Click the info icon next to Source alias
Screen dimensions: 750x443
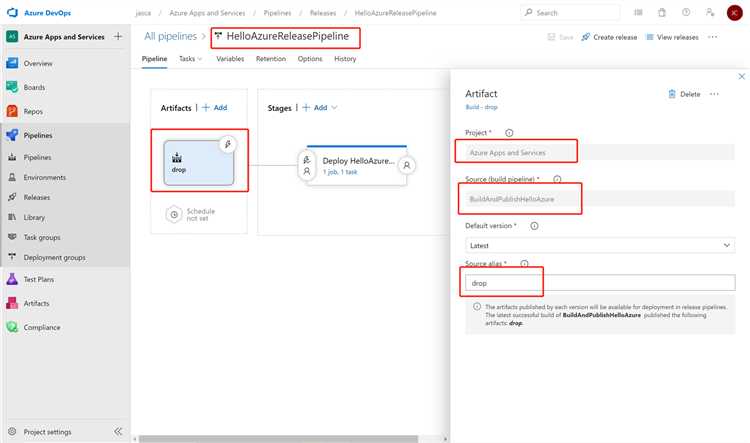(524, 264)
